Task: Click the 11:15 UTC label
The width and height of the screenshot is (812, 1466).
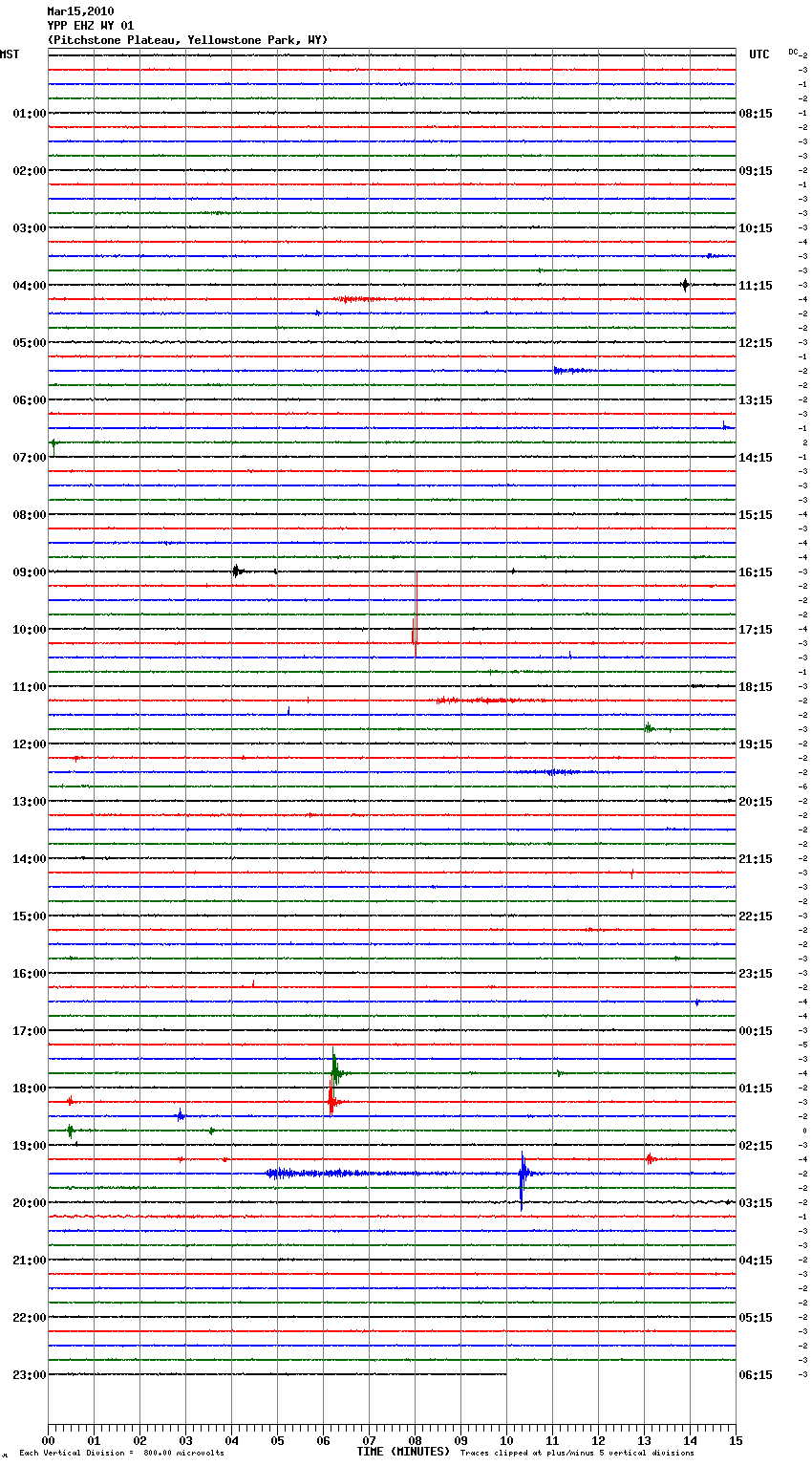Action: 756,286
